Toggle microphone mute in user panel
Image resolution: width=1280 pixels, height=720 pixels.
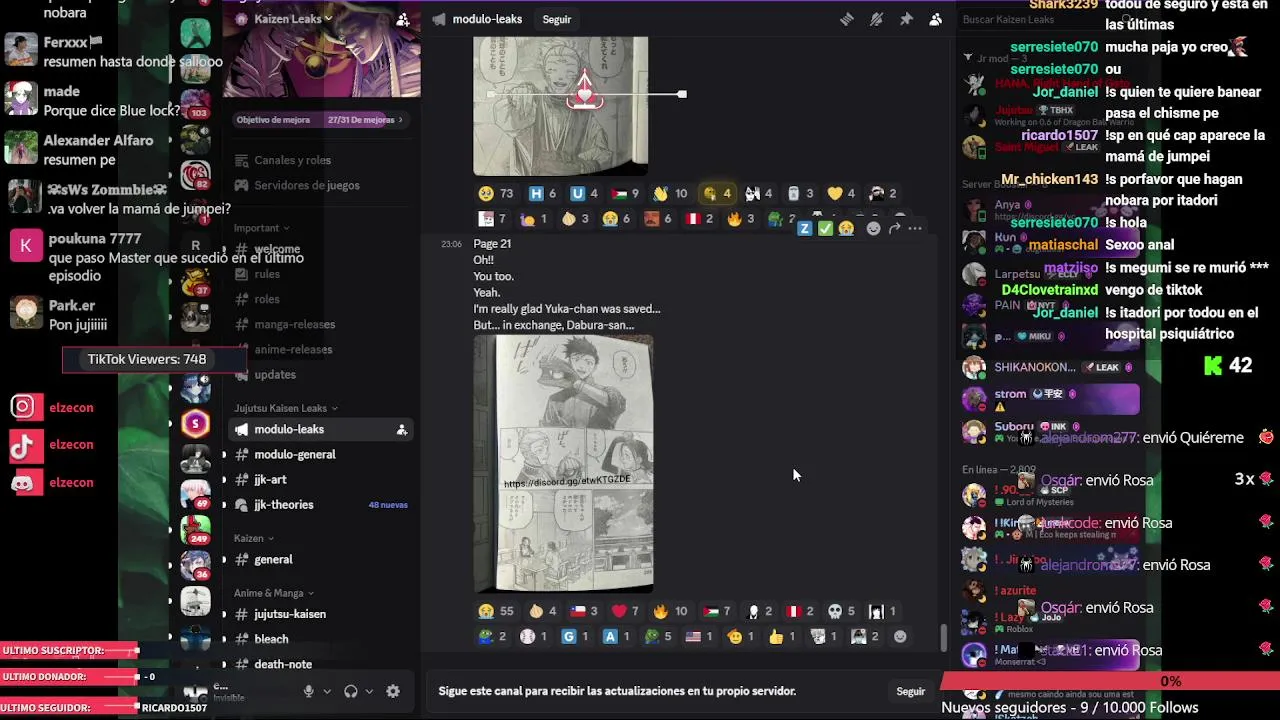point(309,691)
